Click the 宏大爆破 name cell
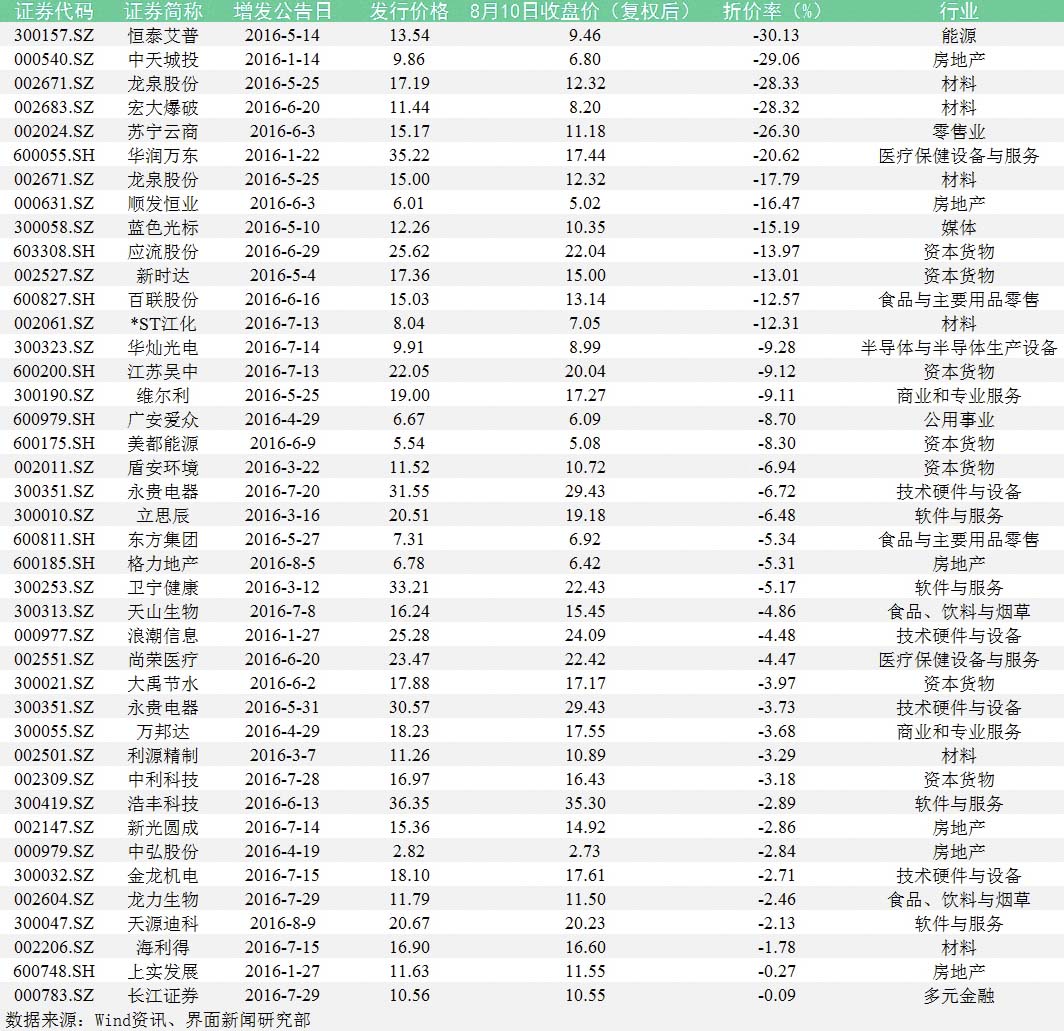 tap(163, 107)
